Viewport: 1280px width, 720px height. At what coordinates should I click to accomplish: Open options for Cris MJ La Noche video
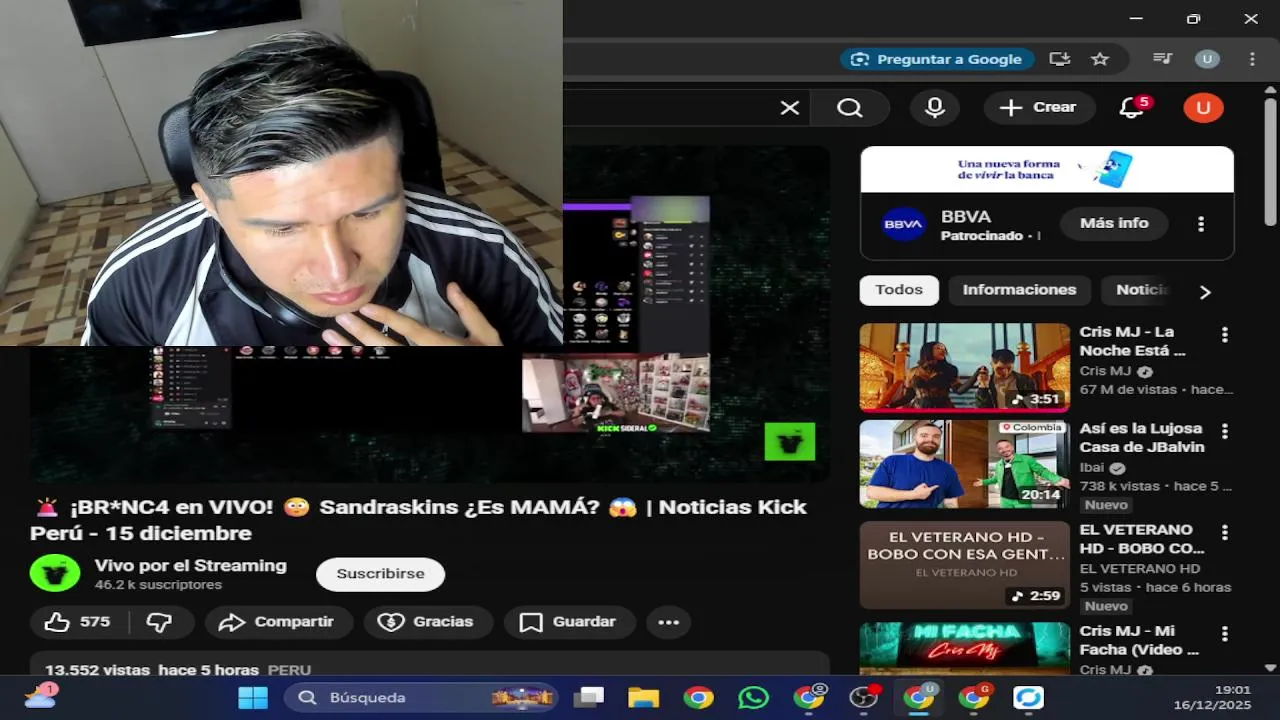click(x=1225, y=335)
